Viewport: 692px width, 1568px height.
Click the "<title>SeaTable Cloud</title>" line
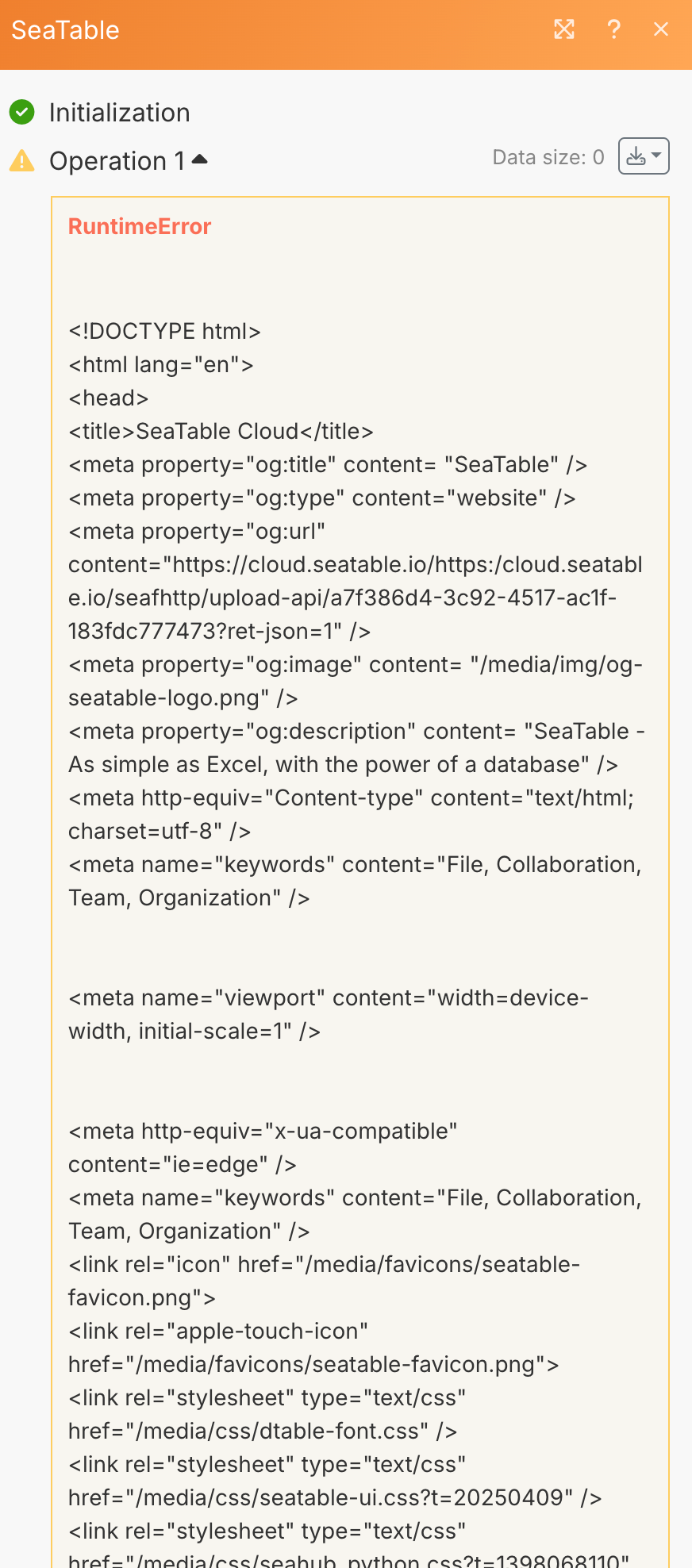click(221, 431)
